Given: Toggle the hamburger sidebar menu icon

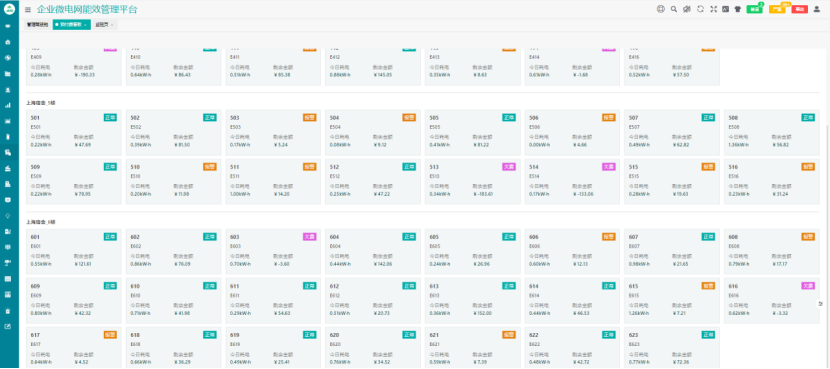Looking at the screenshot, I should pyautogui.click(x=28, y=10).
